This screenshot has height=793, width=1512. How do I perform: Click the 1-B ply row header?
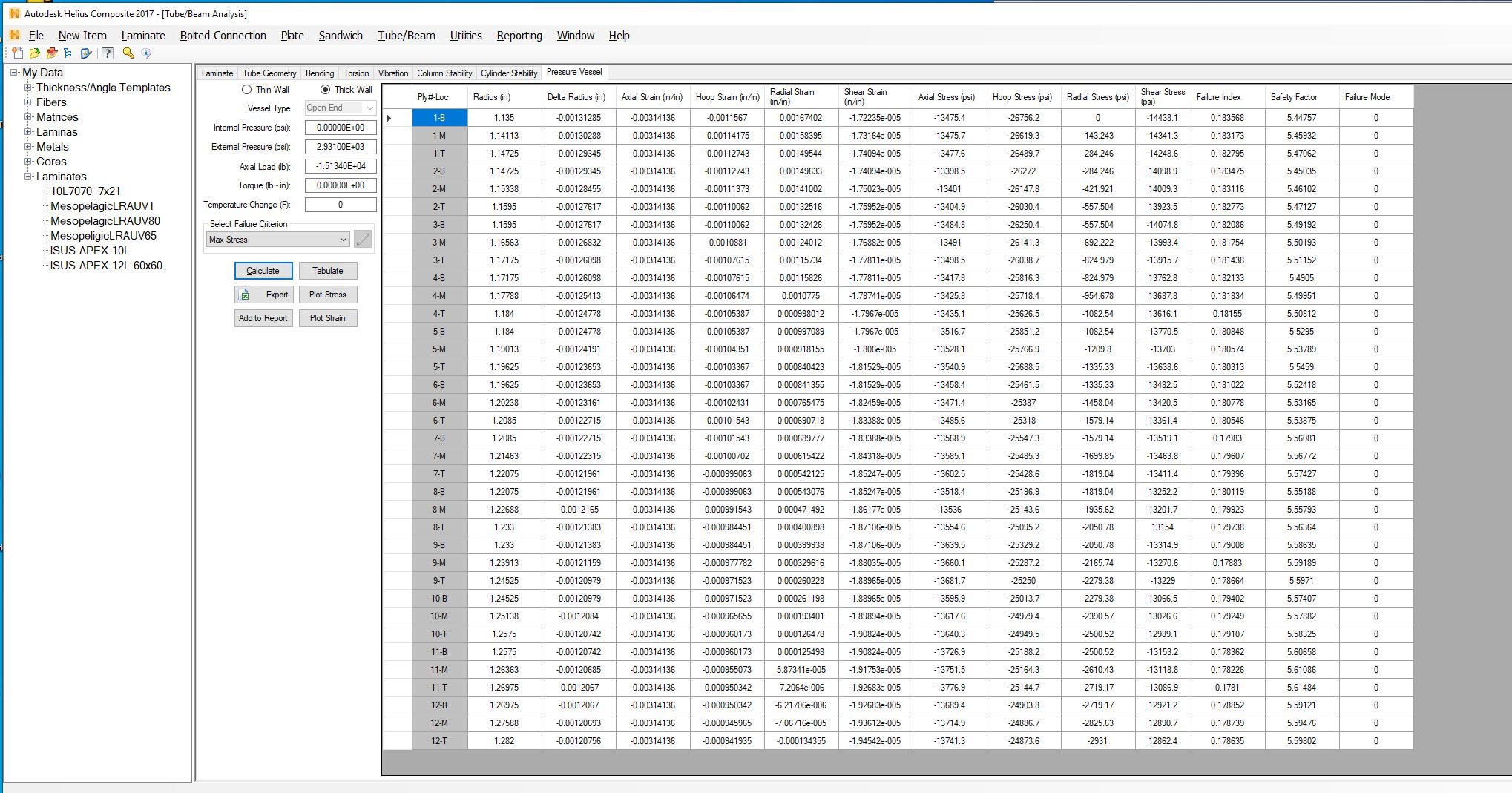click(x=440, y=118)
